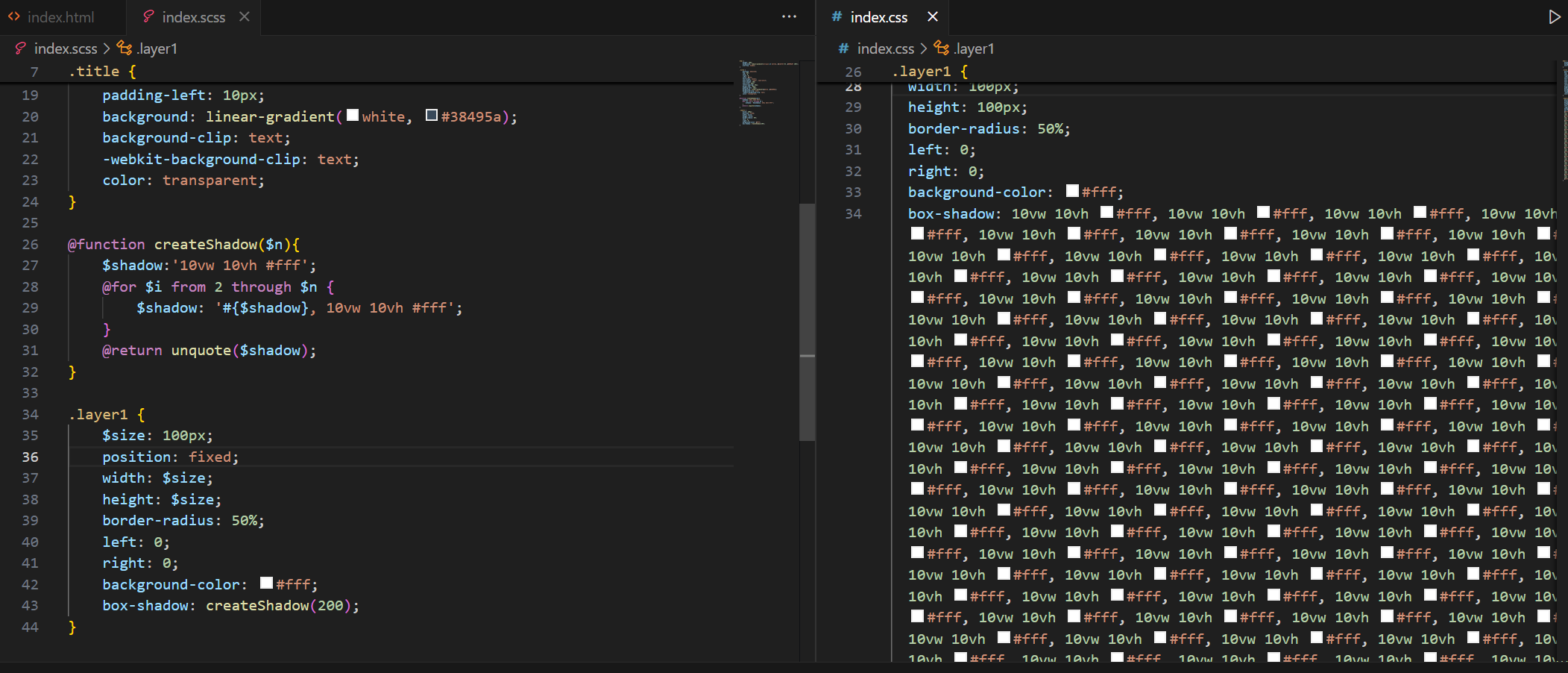Viewport: 1568px width, 673px height.
Task: Click 'left: 0;' in css editor
Action: tap(942, 149)
